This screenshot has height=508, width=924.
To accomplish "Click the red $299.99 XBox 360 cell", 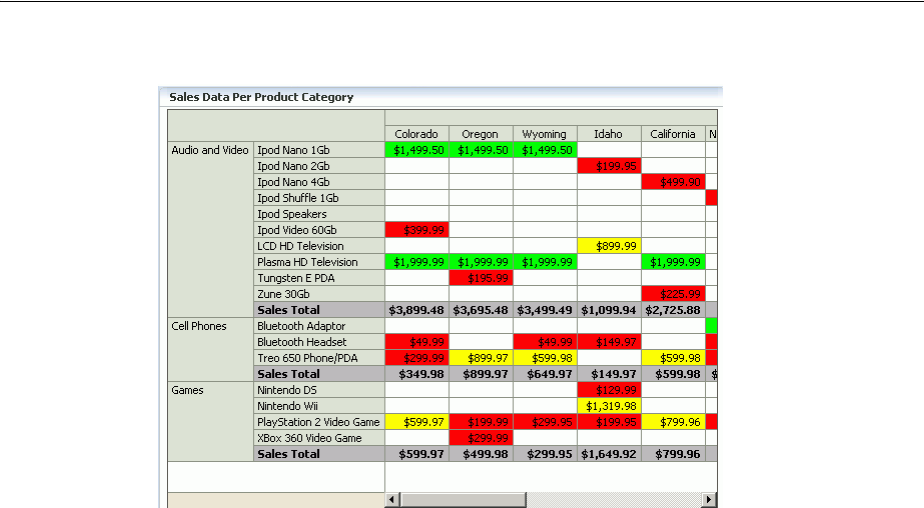I will point(481,438).
